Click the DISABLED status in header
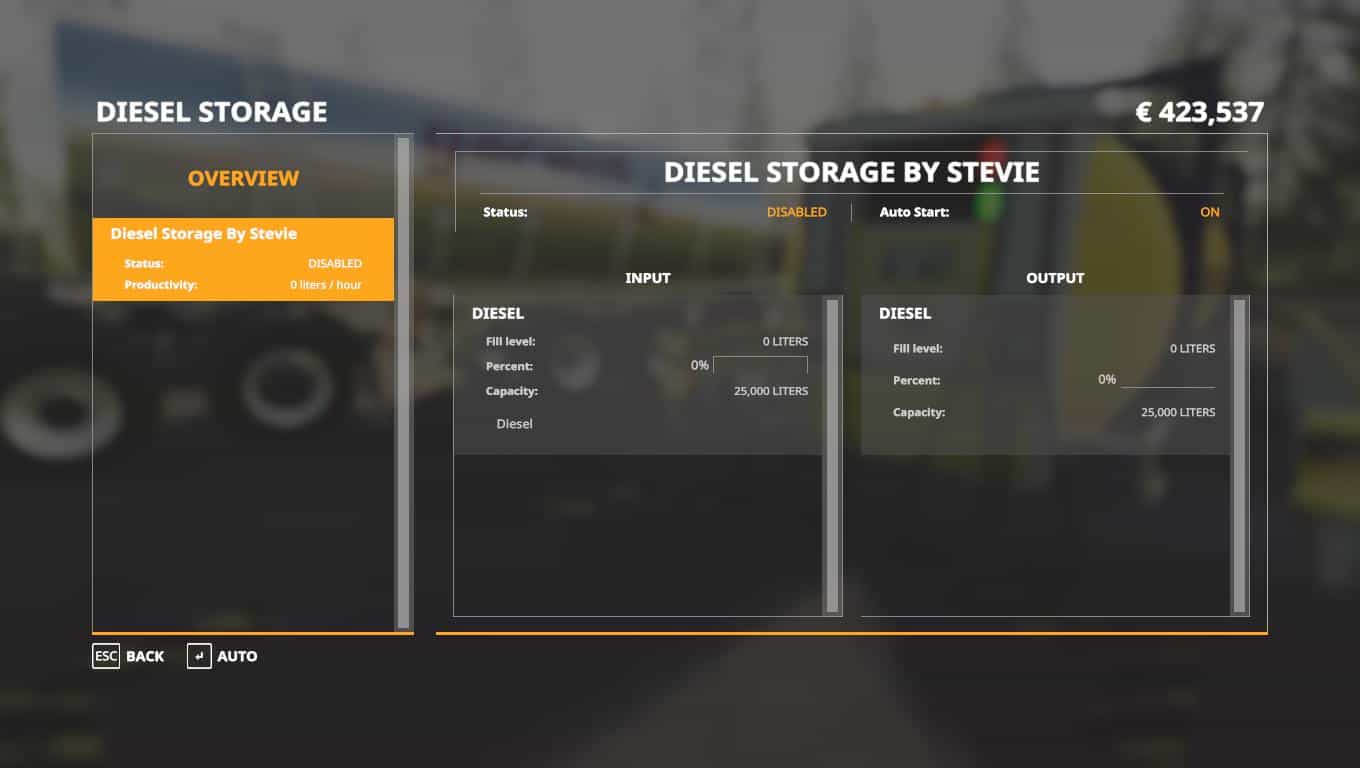The image size is (1360, 768). [796, 212]
